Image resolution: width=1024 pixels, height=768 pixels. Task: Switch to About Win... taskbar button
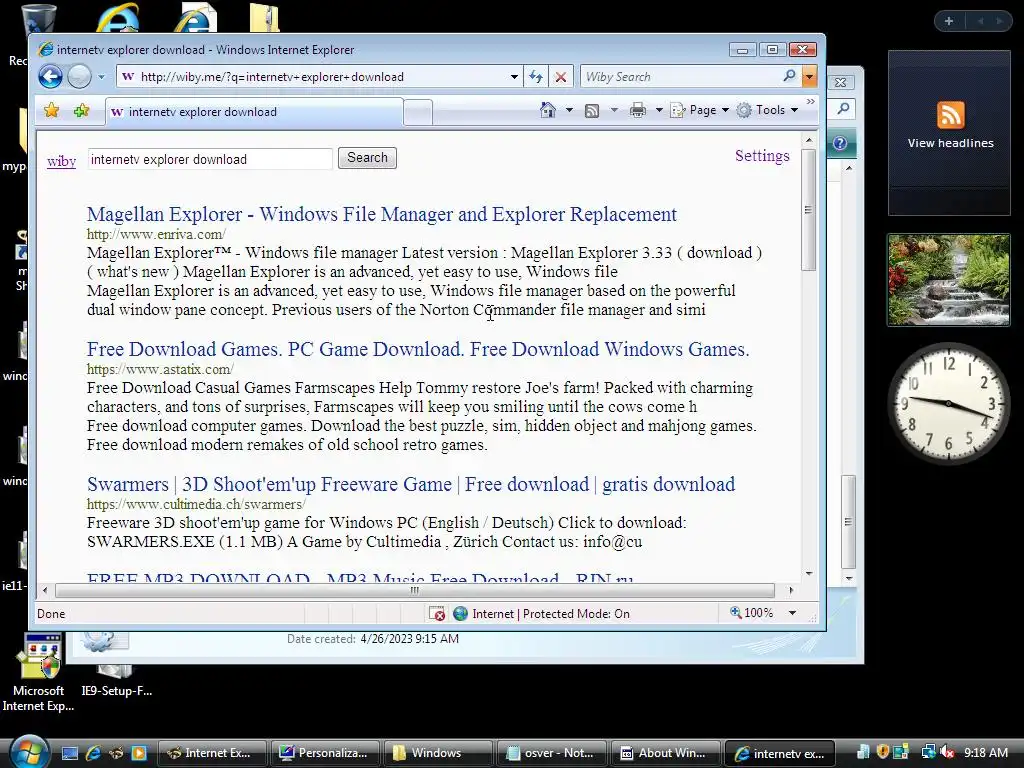point(664,753)
